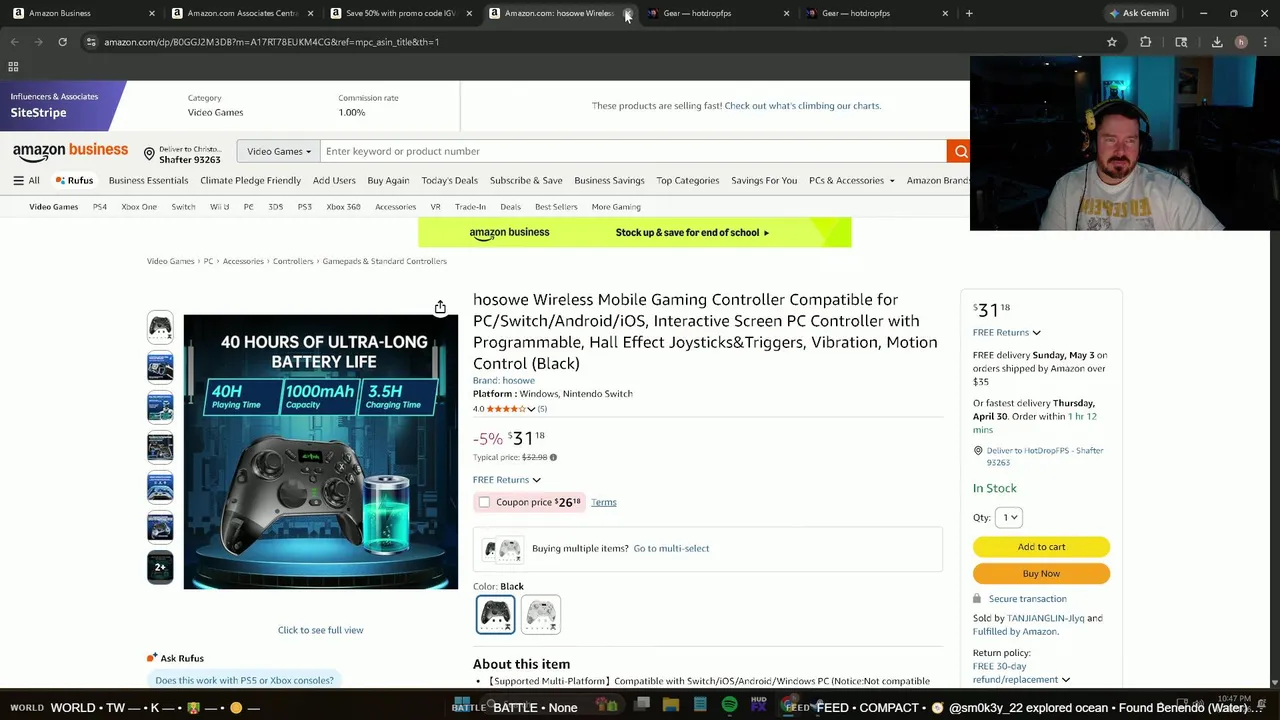
Task: Click the Controllers breadcrumb link
Action: pyautogui.click(x=293, y=261)
